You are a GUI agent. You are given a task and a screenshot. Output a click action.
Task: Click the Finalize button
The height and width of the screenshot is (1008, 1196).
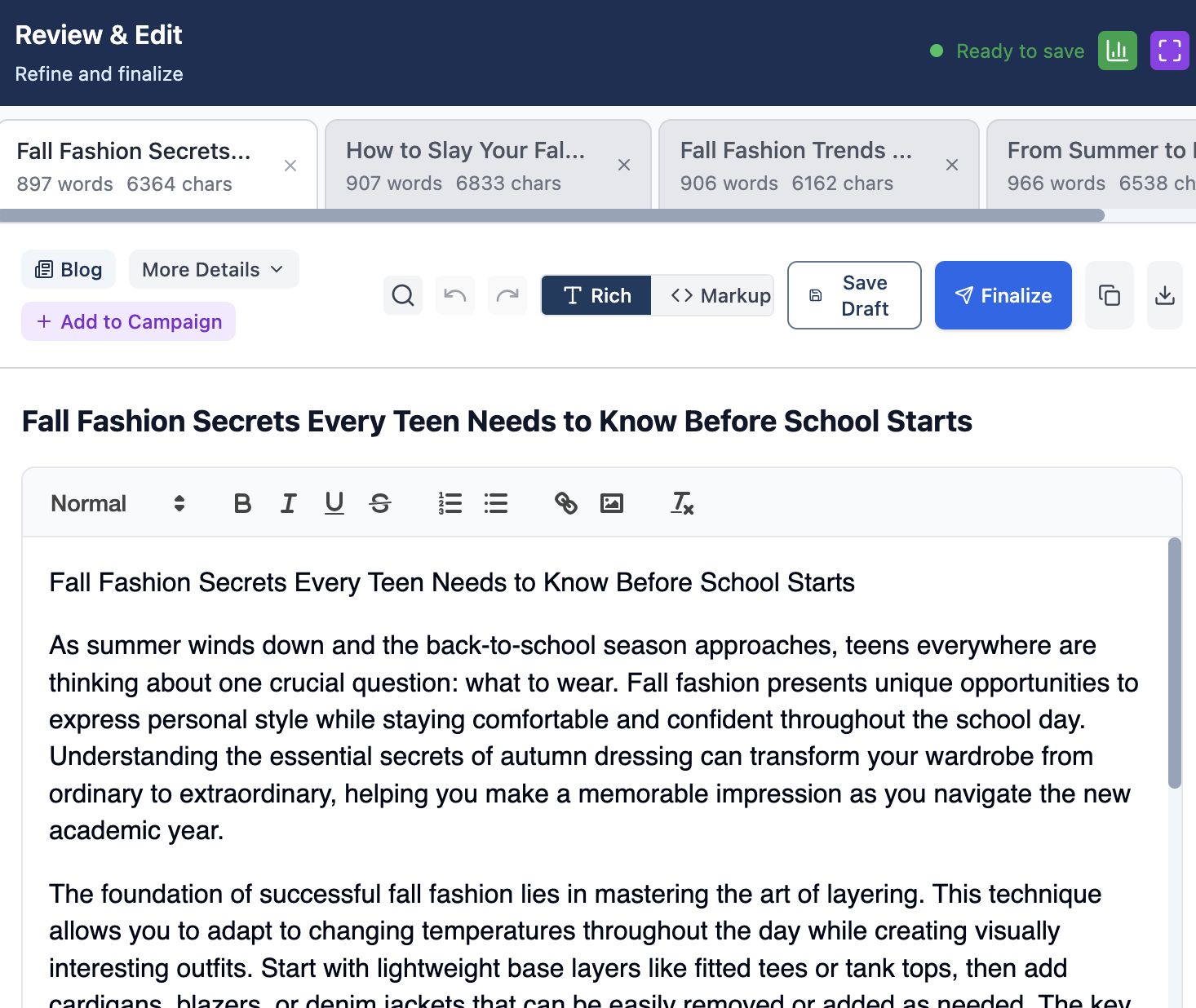[x=1003, y=295]
